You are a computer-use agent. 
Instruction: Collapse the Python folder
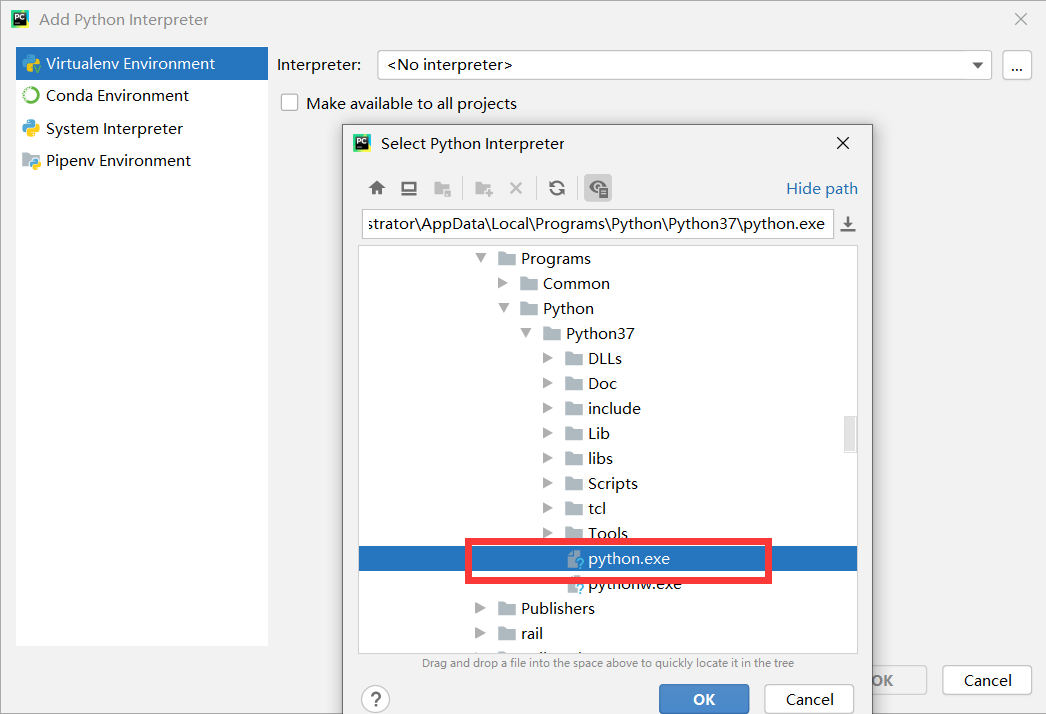504,308
